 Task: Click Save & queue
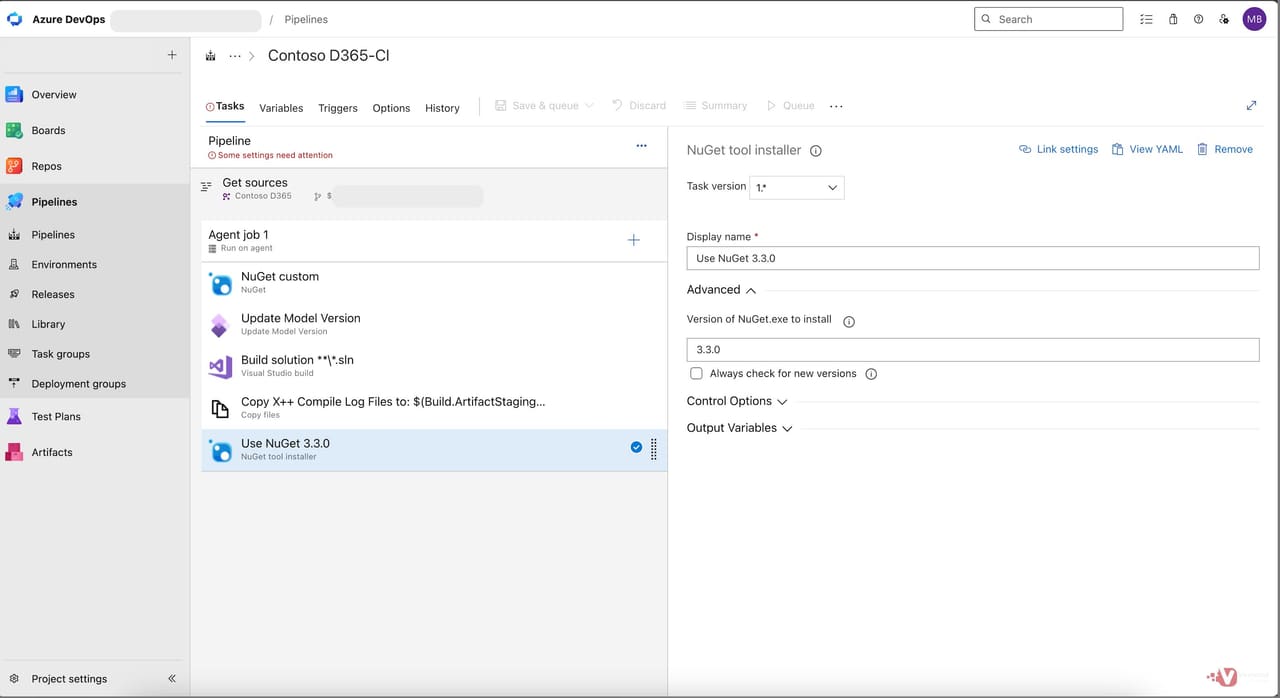pyautogui.click(x=537, y=105)
